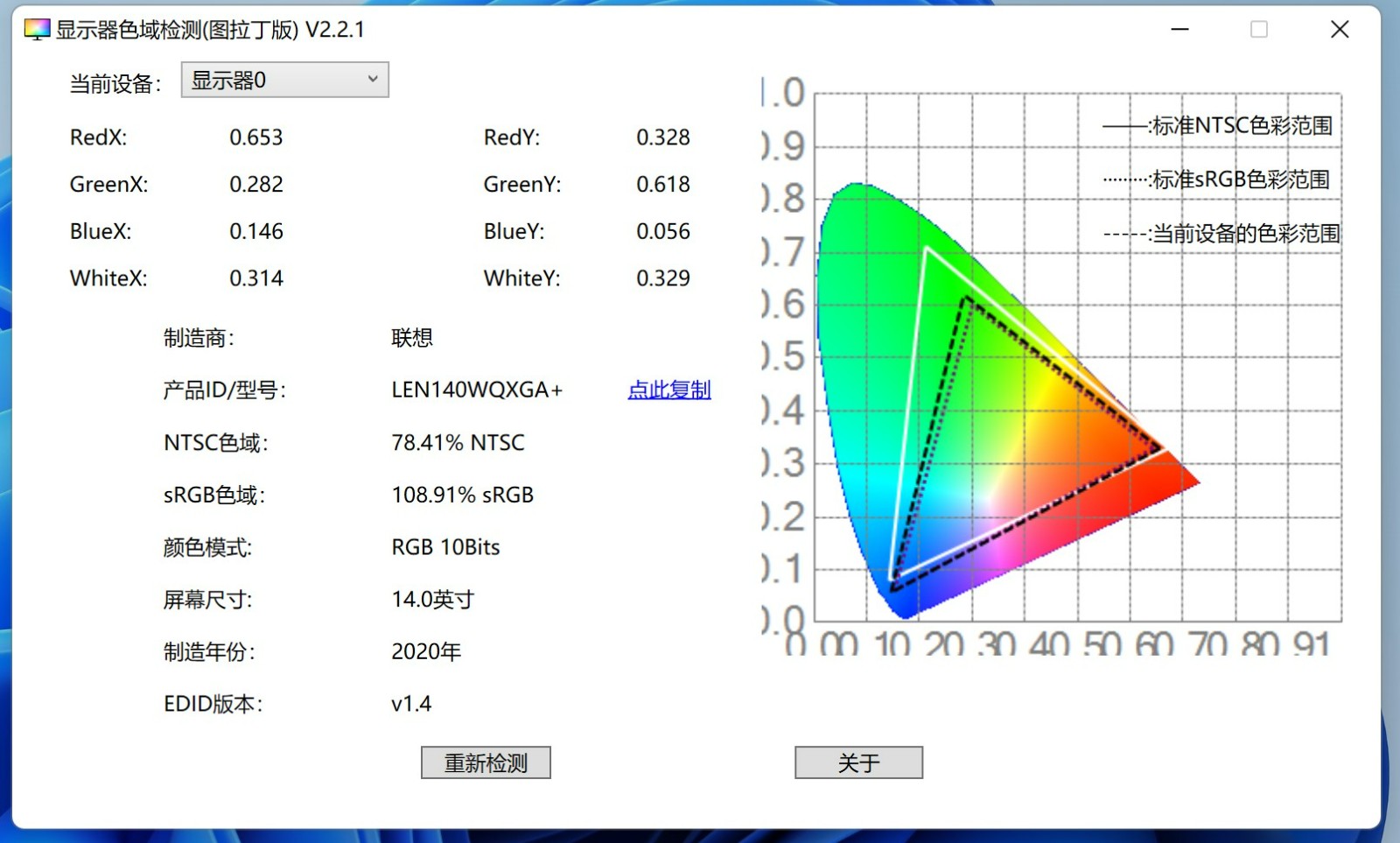
Task: Click the 点此复制 copy link
Action: [x=669, y=390]
